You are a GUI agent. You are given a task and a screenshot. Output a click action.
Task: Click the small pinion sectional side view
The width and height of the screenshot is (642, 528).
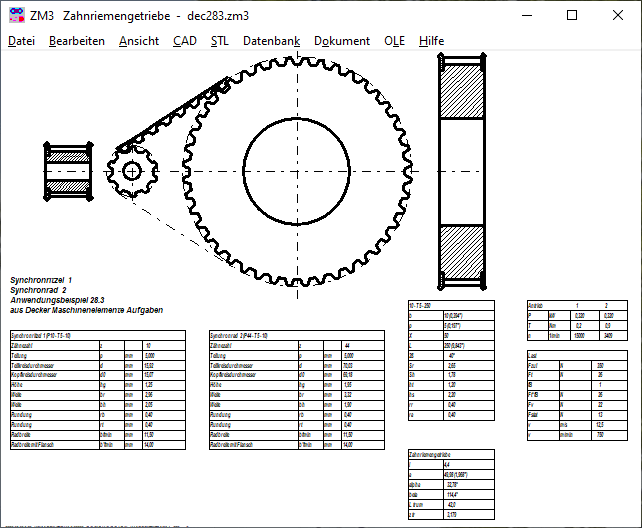pos(66,171)
